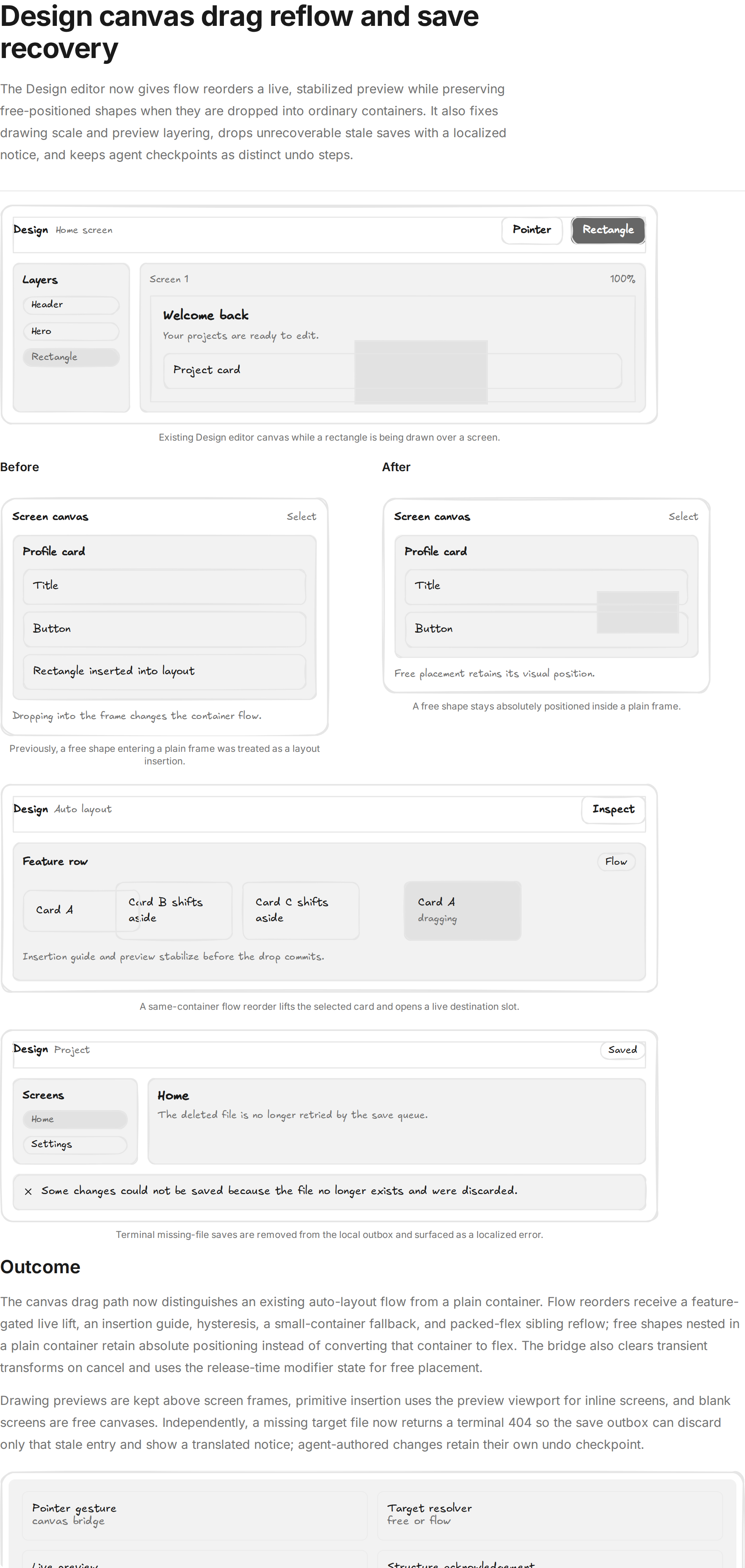The width and height of the screenshot is (745, 1568).
Task: Click the dragging Card A card
Action: 463,911
